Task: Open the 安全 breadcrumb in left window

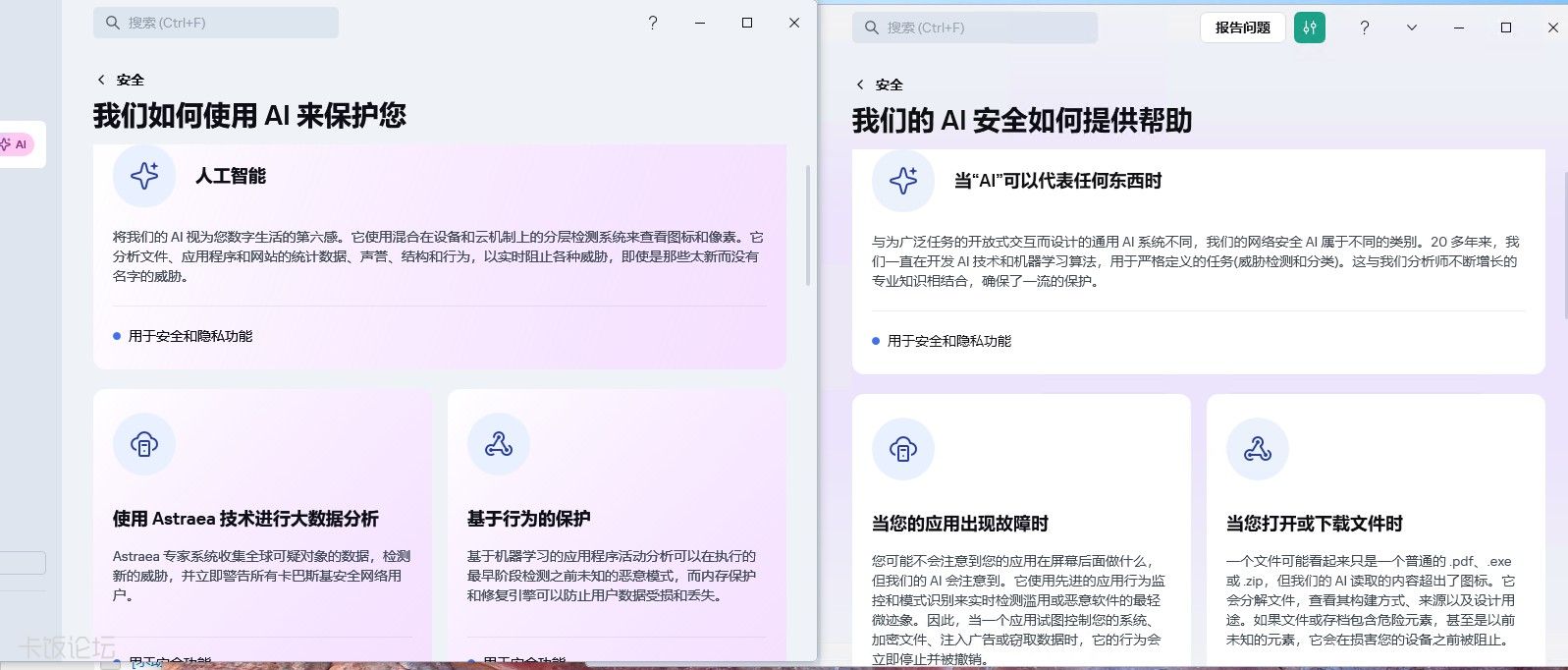Action: (131, 80)
